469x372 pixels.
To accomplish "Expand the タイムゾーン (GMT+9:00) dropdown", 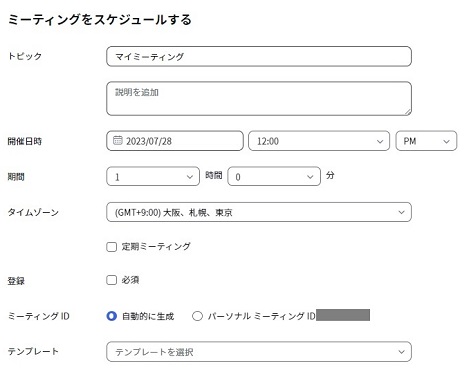I will click(259, 212).
